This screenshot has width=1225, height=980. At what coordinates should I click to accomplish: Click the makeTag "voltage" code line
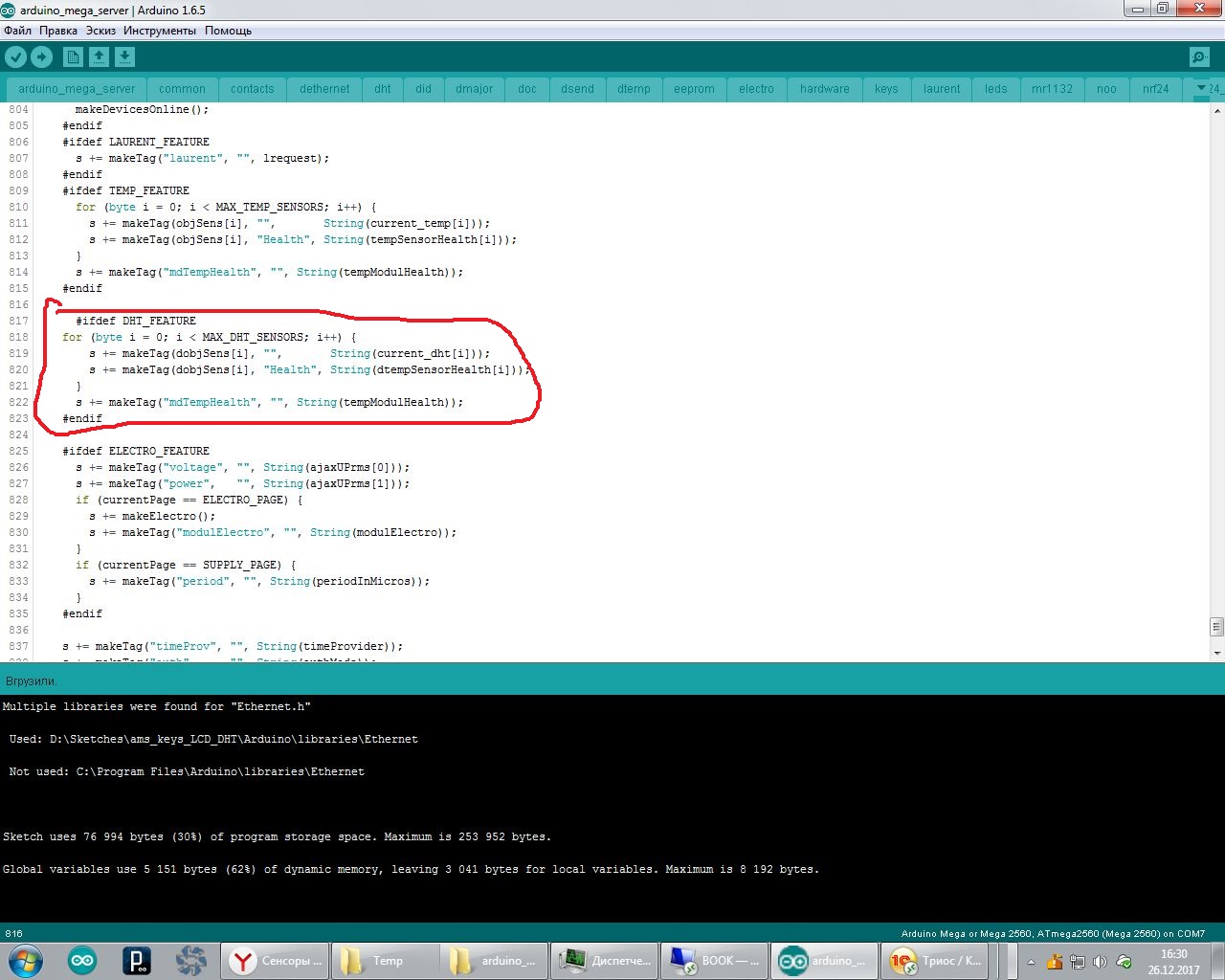pos(243,468)
